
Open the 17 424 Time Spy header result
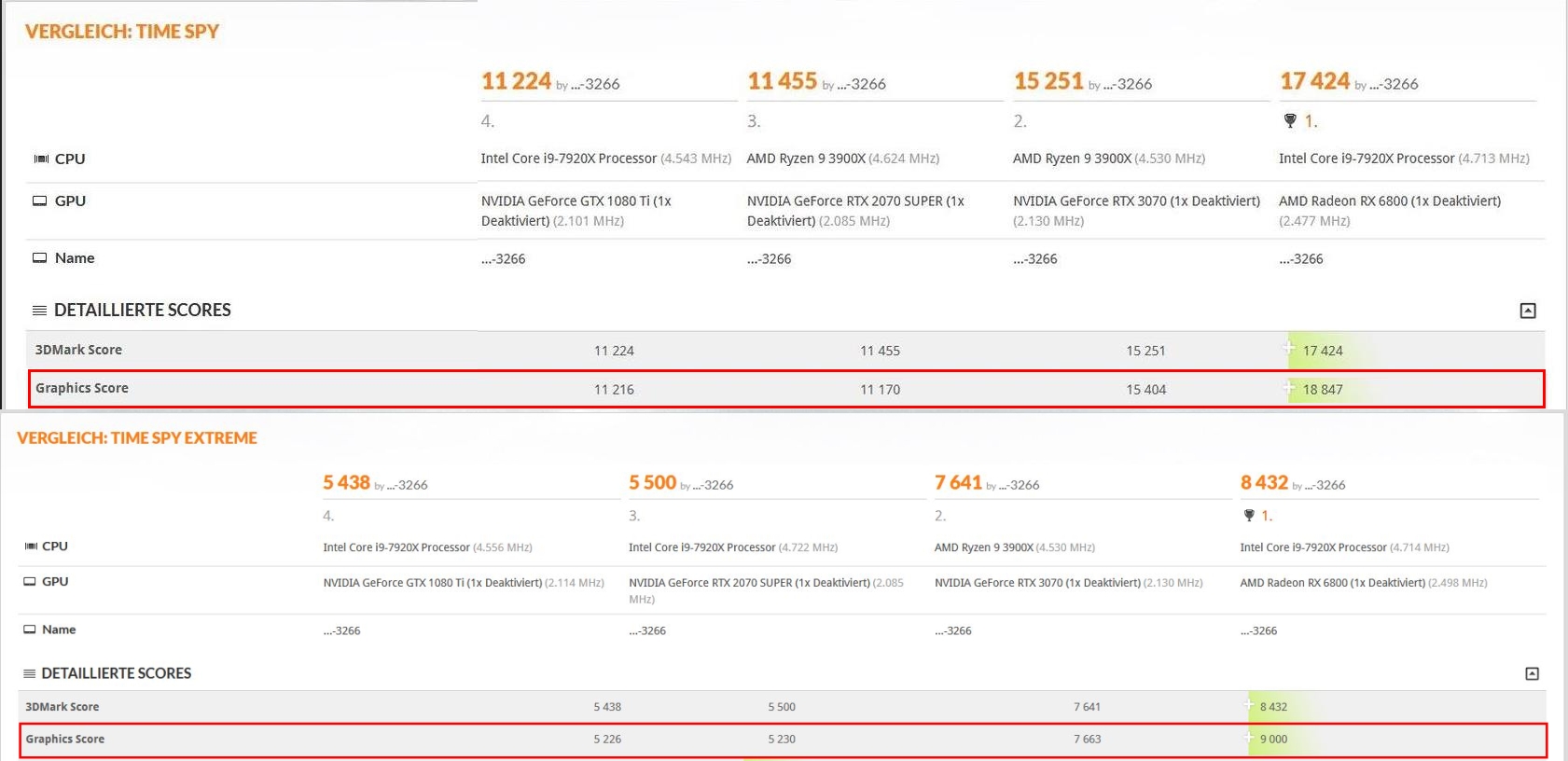point(1314,81)
